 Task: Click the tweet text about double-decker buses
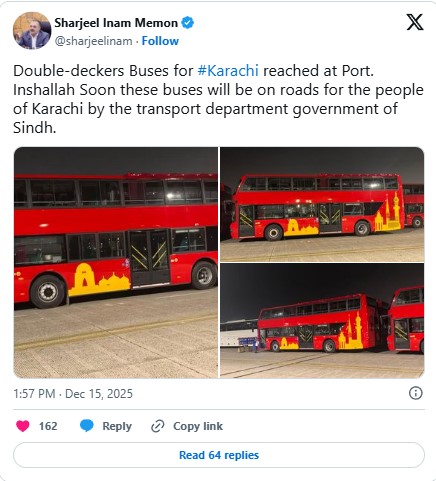pos(218,99)
